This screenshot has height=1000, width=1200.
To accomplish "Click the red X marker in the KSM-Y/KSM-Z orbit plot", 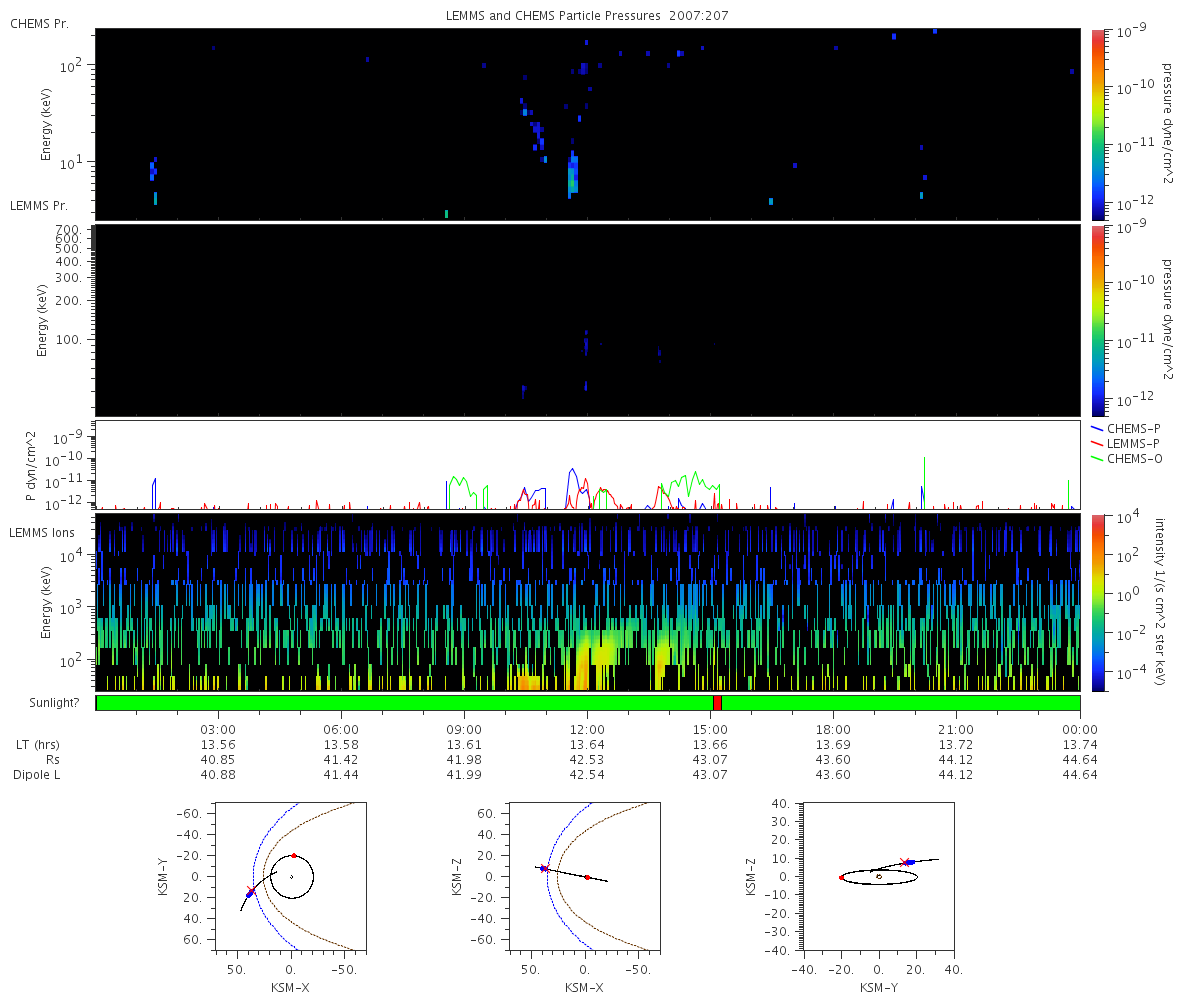I will click(904, 862).
